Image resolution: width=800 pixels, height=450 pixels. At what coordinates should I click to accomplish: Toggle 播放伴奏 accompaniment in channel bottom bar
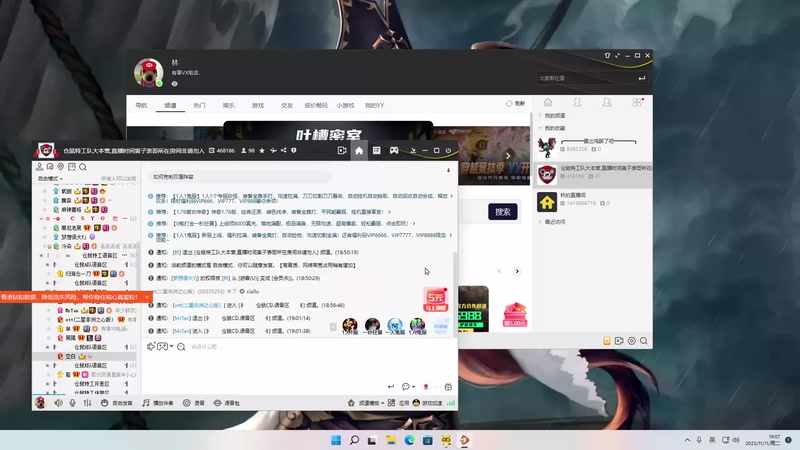tap(158, 403)
